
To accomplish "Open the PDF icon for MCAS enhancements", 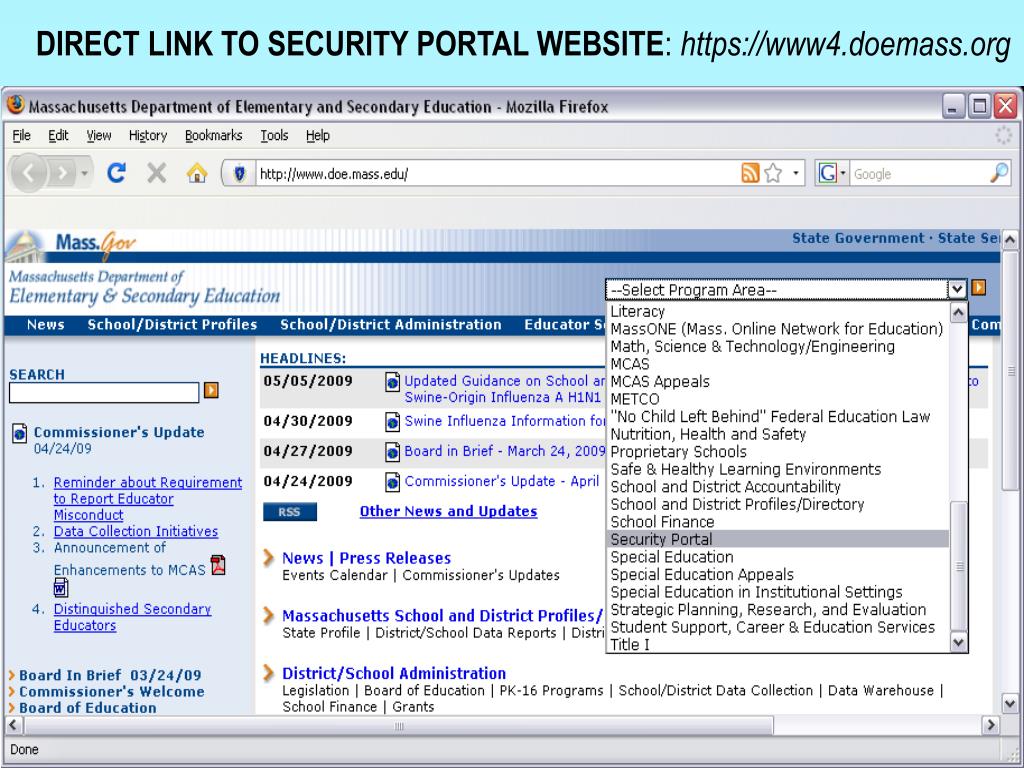I will click(218, 564).
